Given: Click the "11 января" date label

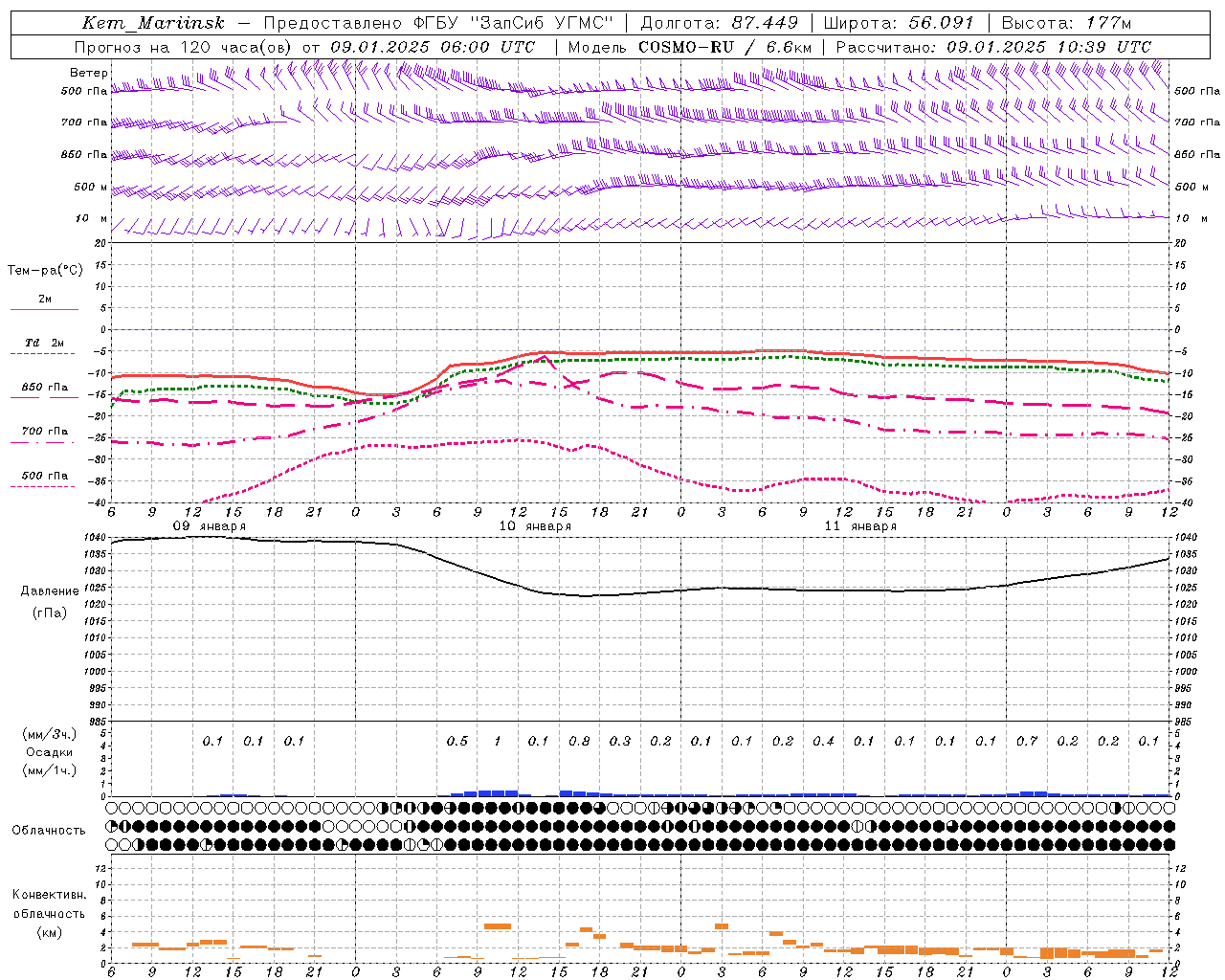Looking at the screenshot, I should (x=859, y=526).
